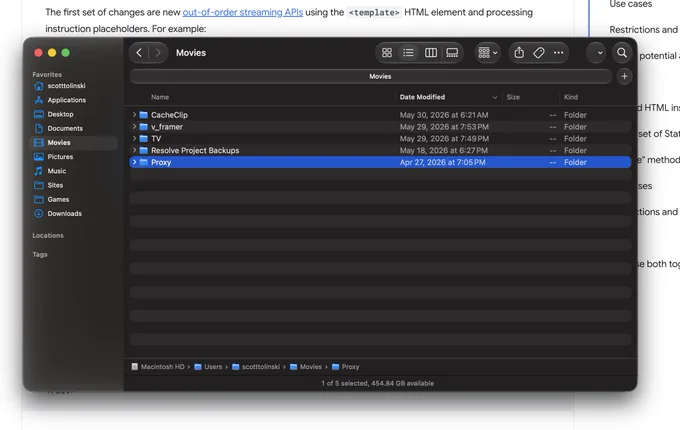Click date May 30, 2026 at 6:21 AM

(444, 115)
